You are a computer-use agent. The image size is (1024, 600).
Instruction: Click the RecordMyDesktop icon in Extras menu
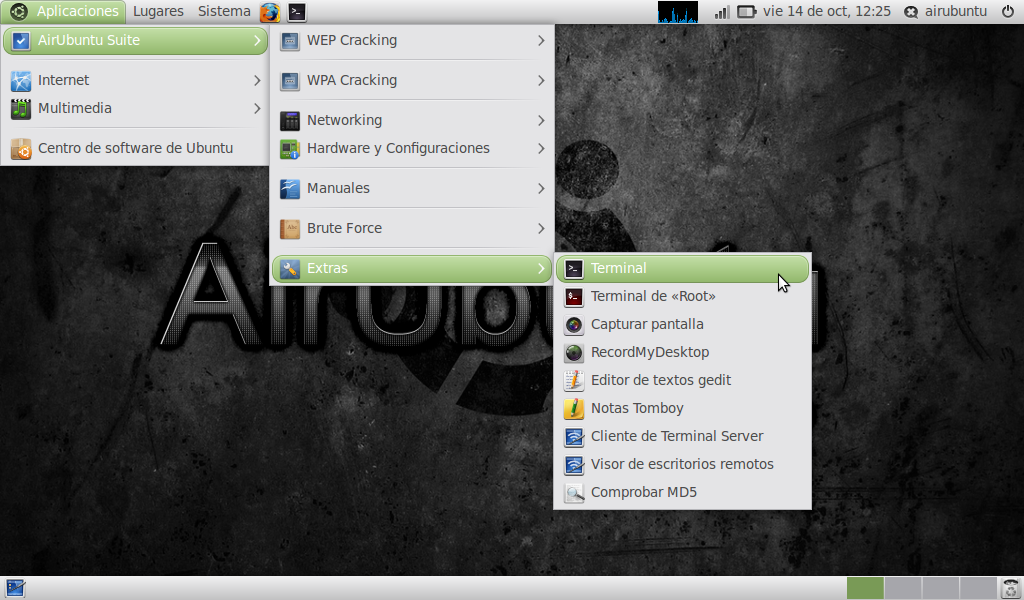click(573, 352)
